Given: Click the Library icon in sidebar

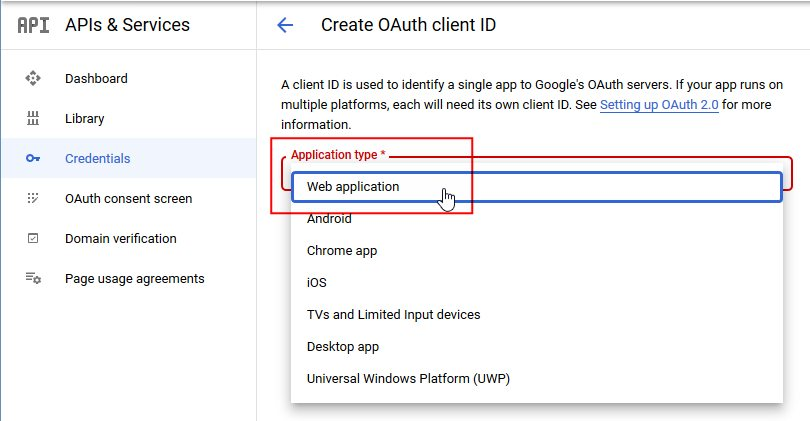Looking at the screenshot, I should click(33, 118).
